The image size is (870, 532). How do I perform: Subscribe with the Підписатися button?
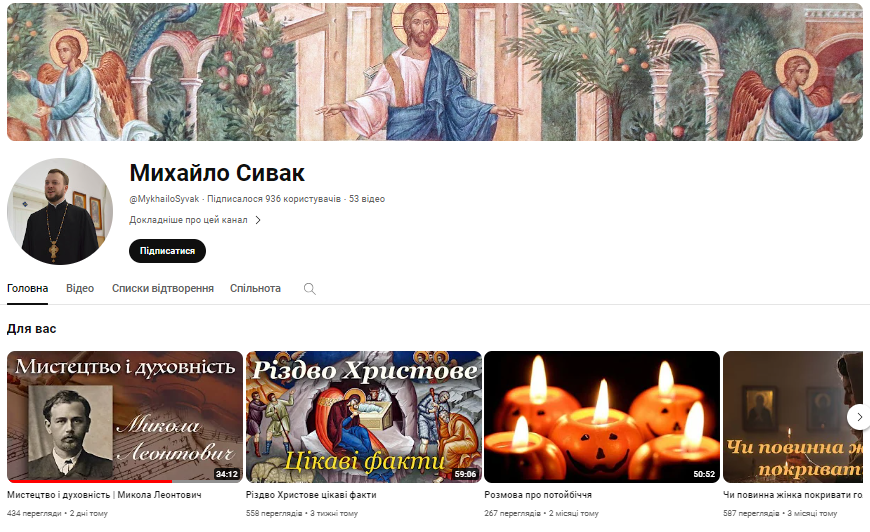(168, 251)
